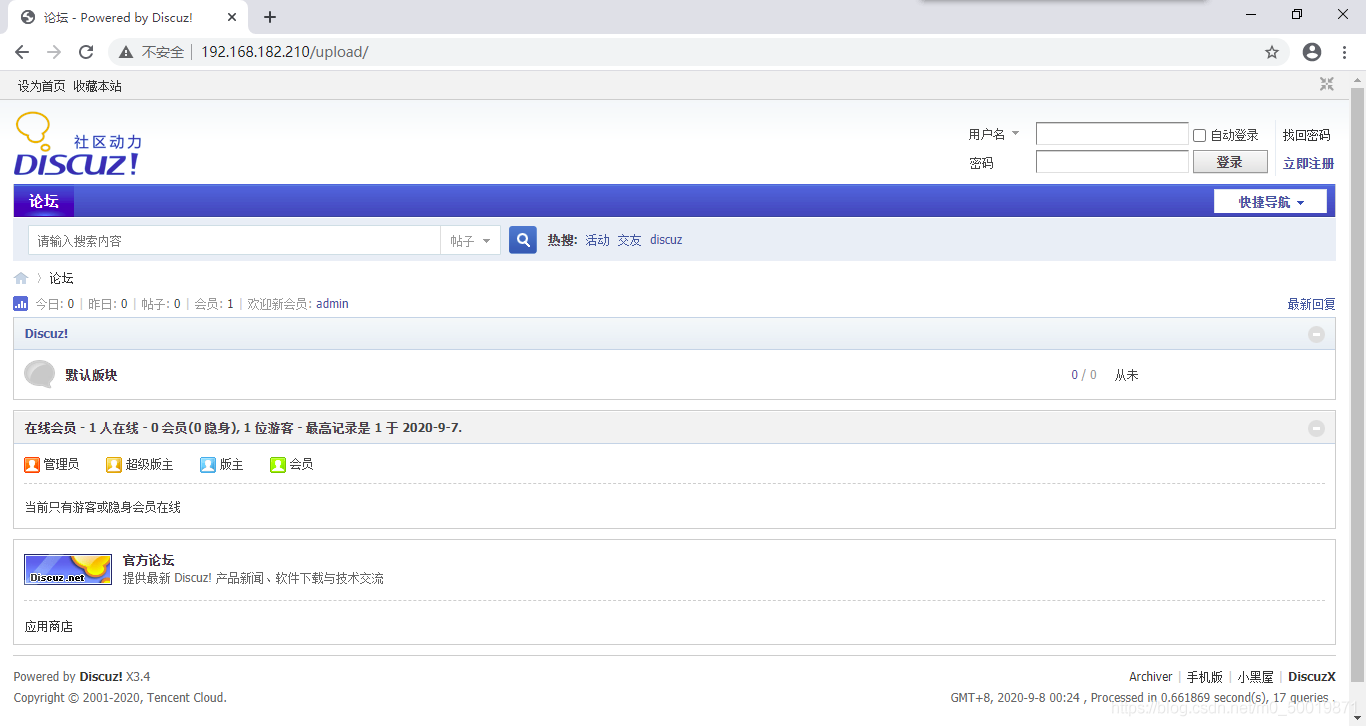The height and width of the screenshot is (726, 1366).
Task: Click the Discuz.net banner image
Action: [x=68, y=569]
